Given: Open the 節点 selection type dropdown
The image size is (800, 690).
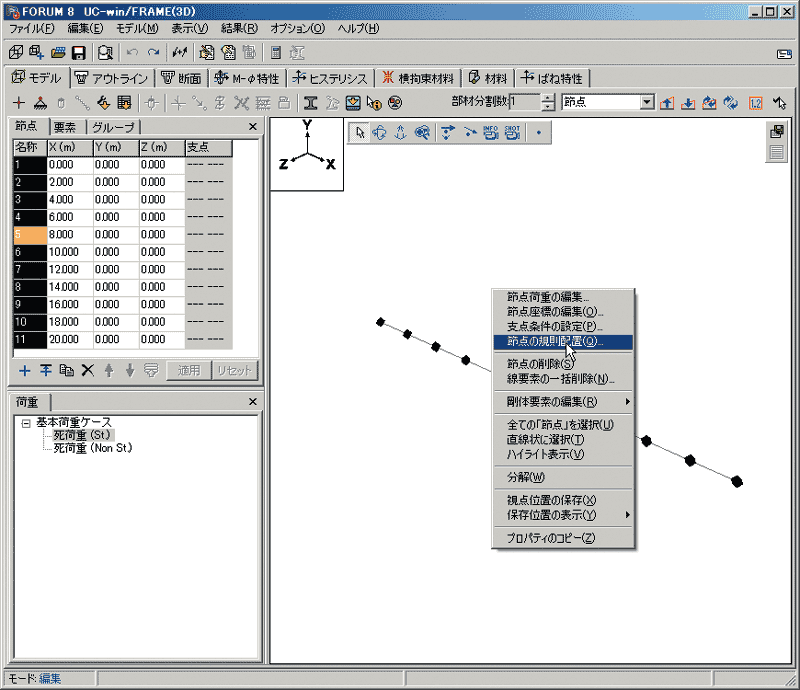Looking at the screenshot, I should click(x=647, y=102).
